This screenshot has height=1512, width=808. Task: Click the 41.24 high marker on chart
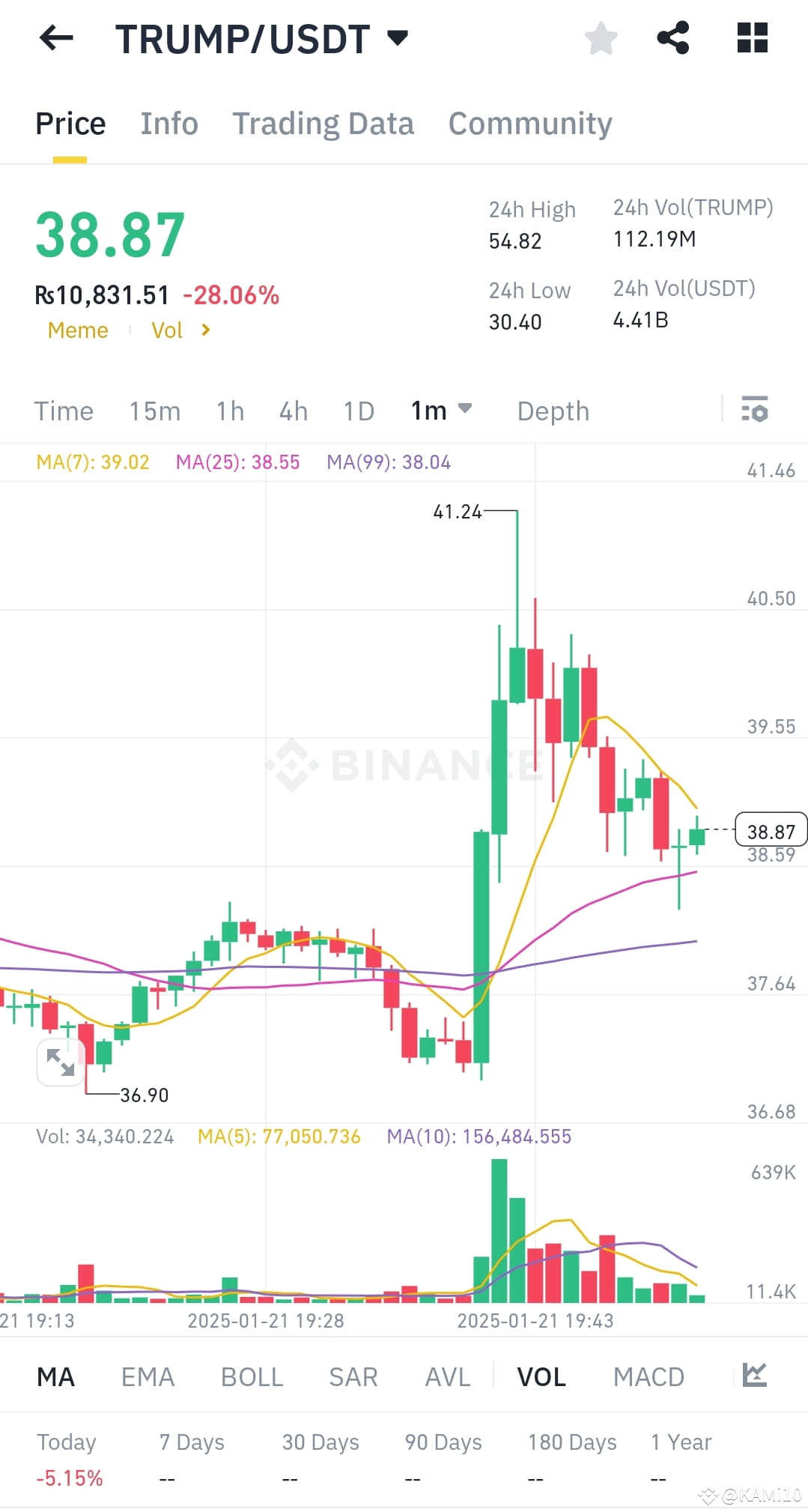(x=458, y=512)
